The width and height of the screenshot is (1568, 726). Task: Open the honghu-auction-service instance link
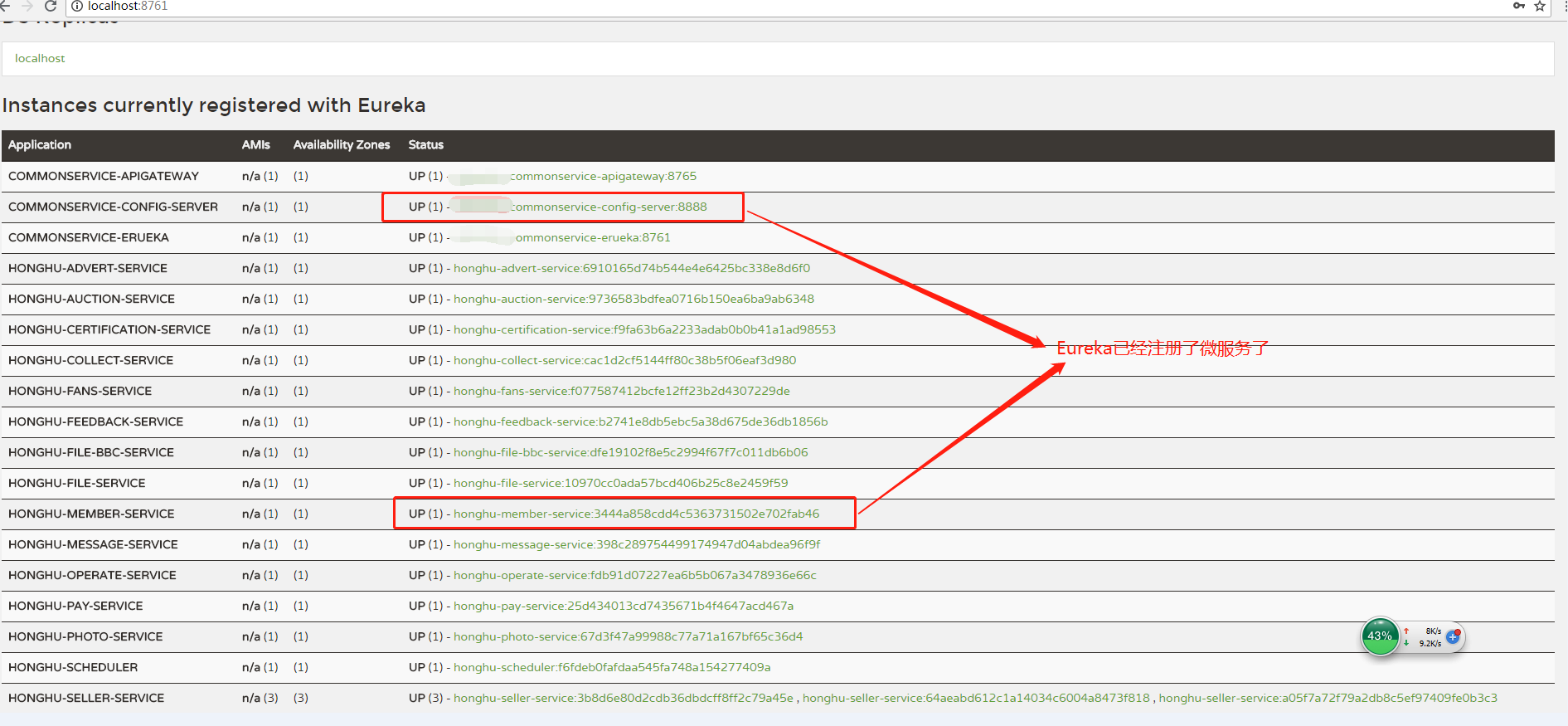click(634, 299)
